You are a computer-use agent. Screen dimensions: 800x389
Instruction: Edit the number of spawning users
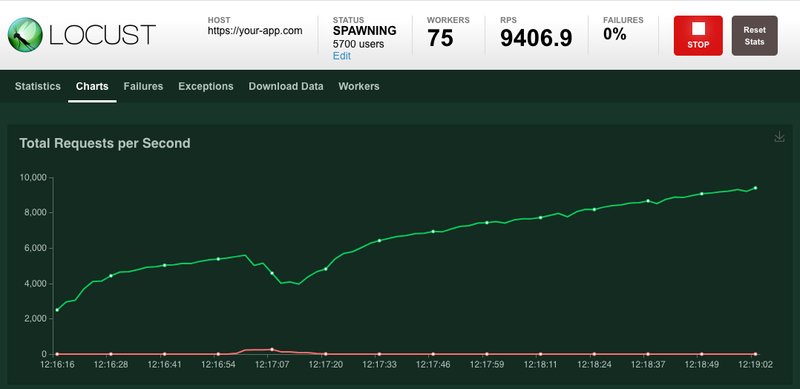point(341,56)
